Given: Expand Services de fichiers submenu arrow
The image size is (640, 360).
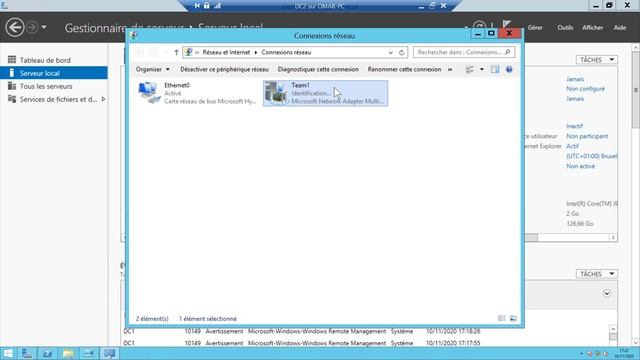Looking at the screenshot, I should tap(103, 99).
